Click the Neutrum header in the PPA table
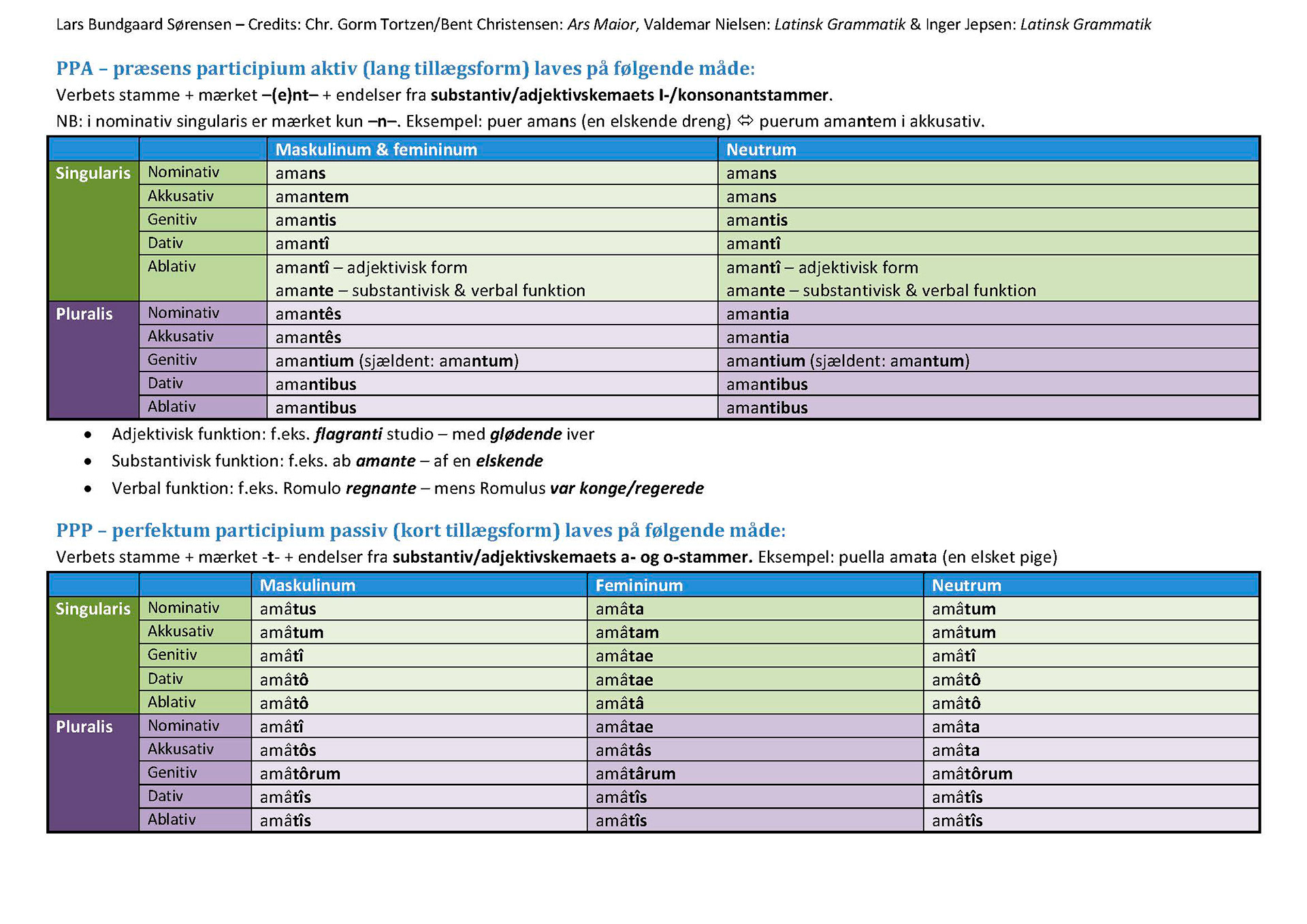The width and height of the screenshot is (1307, 924). click(x=760, y=150)
